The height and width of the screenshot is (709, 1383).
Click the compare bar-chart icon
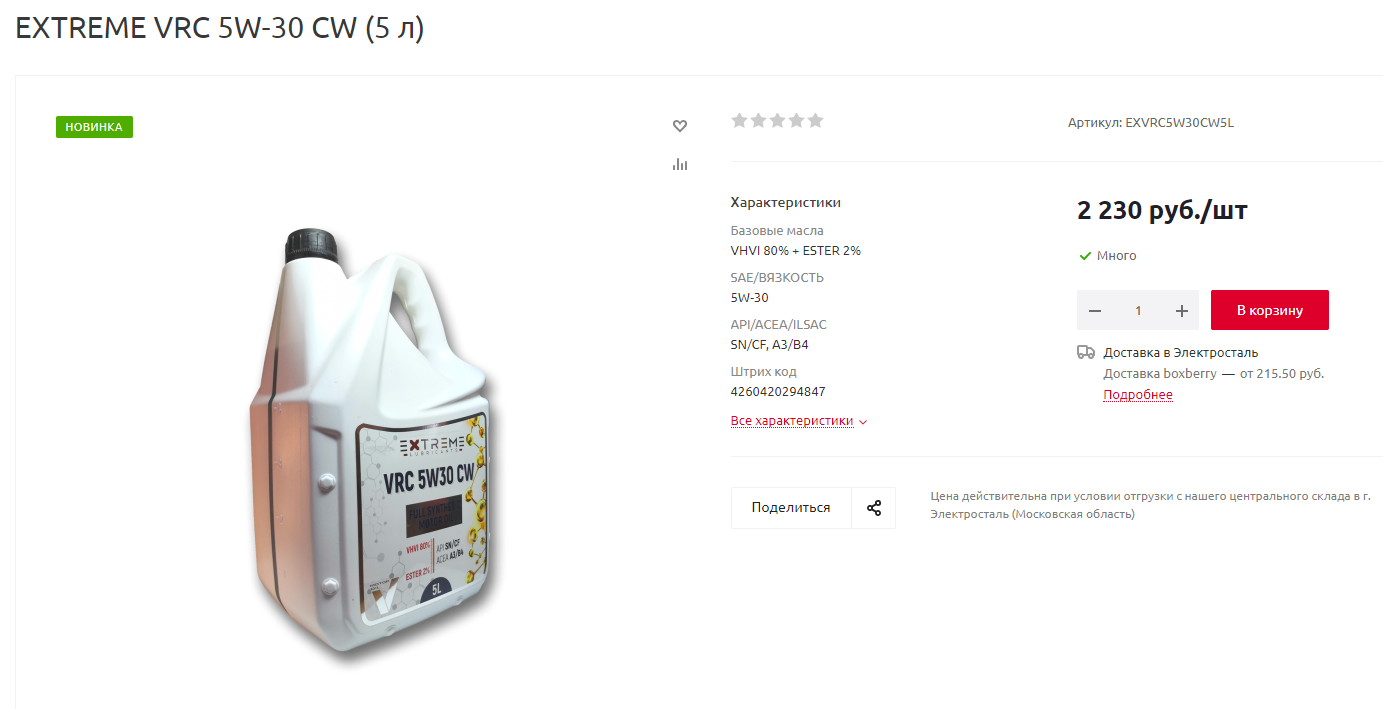click(680, 164)
